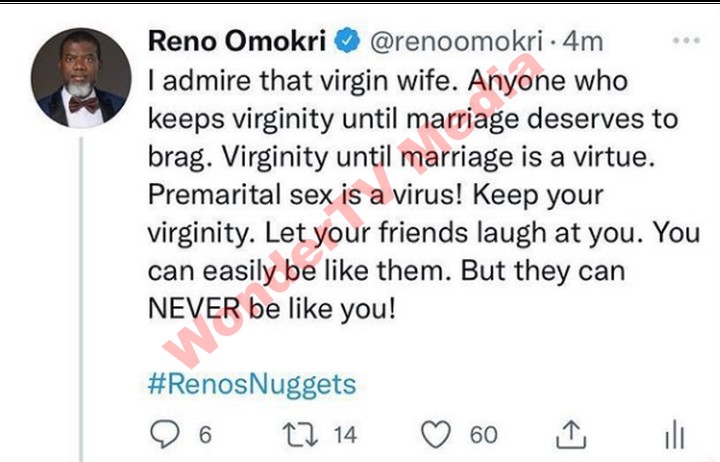Viewport: 720px width, 462px height.
Task: Open the three-dot more options menu
Action: pos(686,42)
